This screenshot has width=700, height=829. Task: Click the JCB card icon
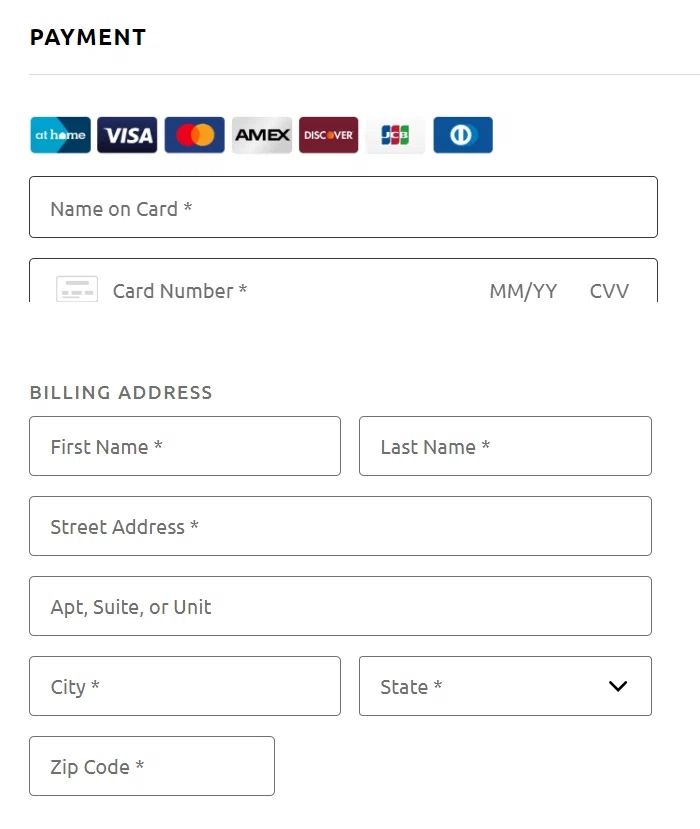click(x=395, y=135)
